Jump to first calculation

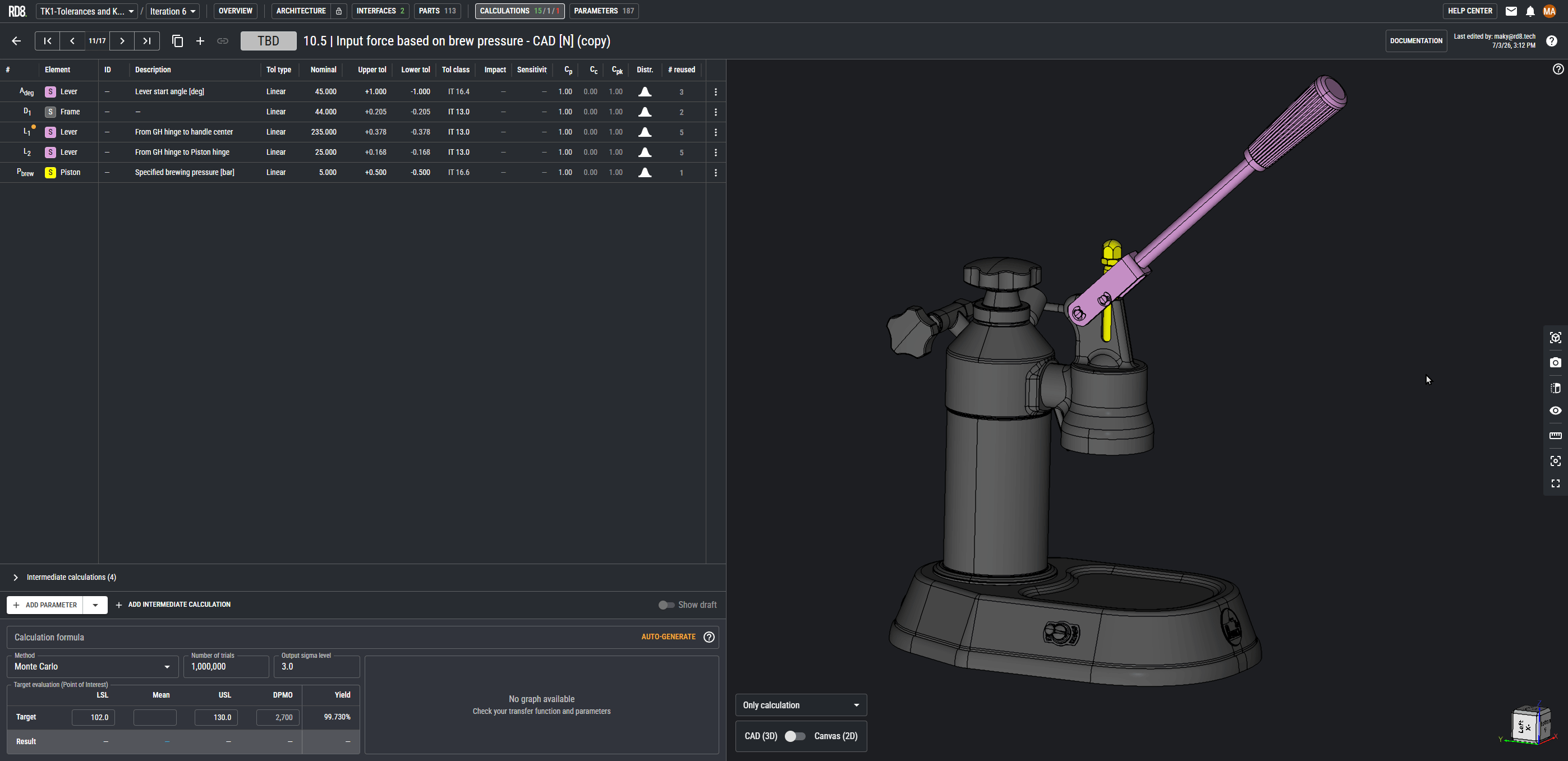click(48, 41)
